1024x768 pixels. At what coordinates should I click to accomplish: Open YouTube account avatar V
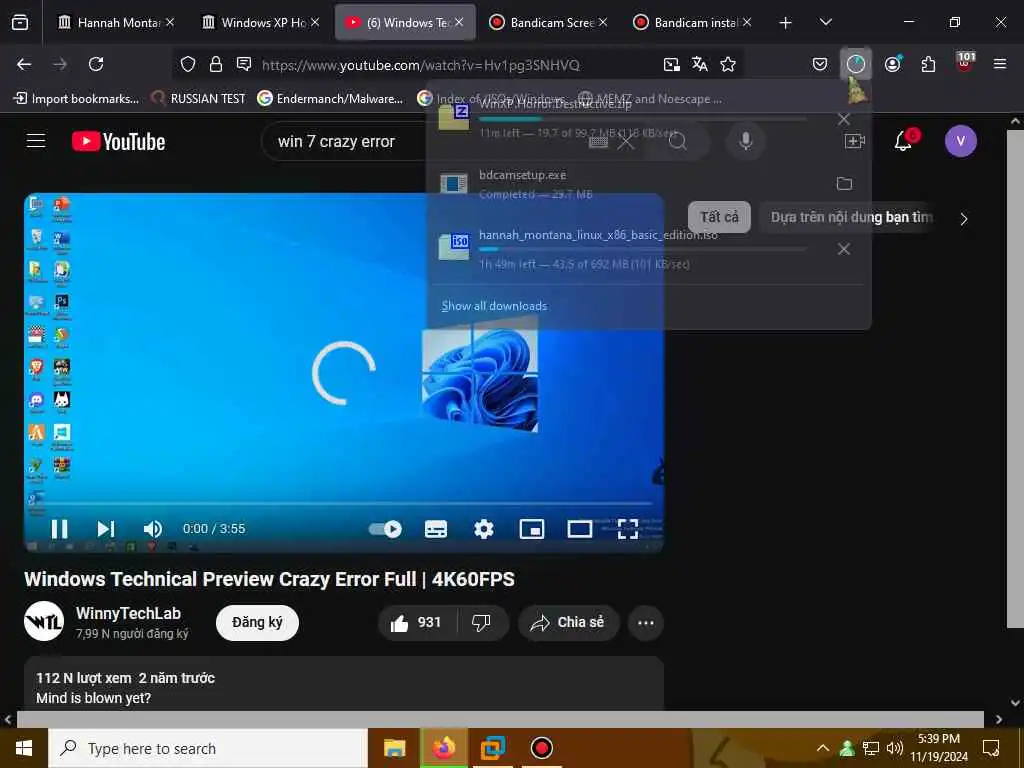961,140
